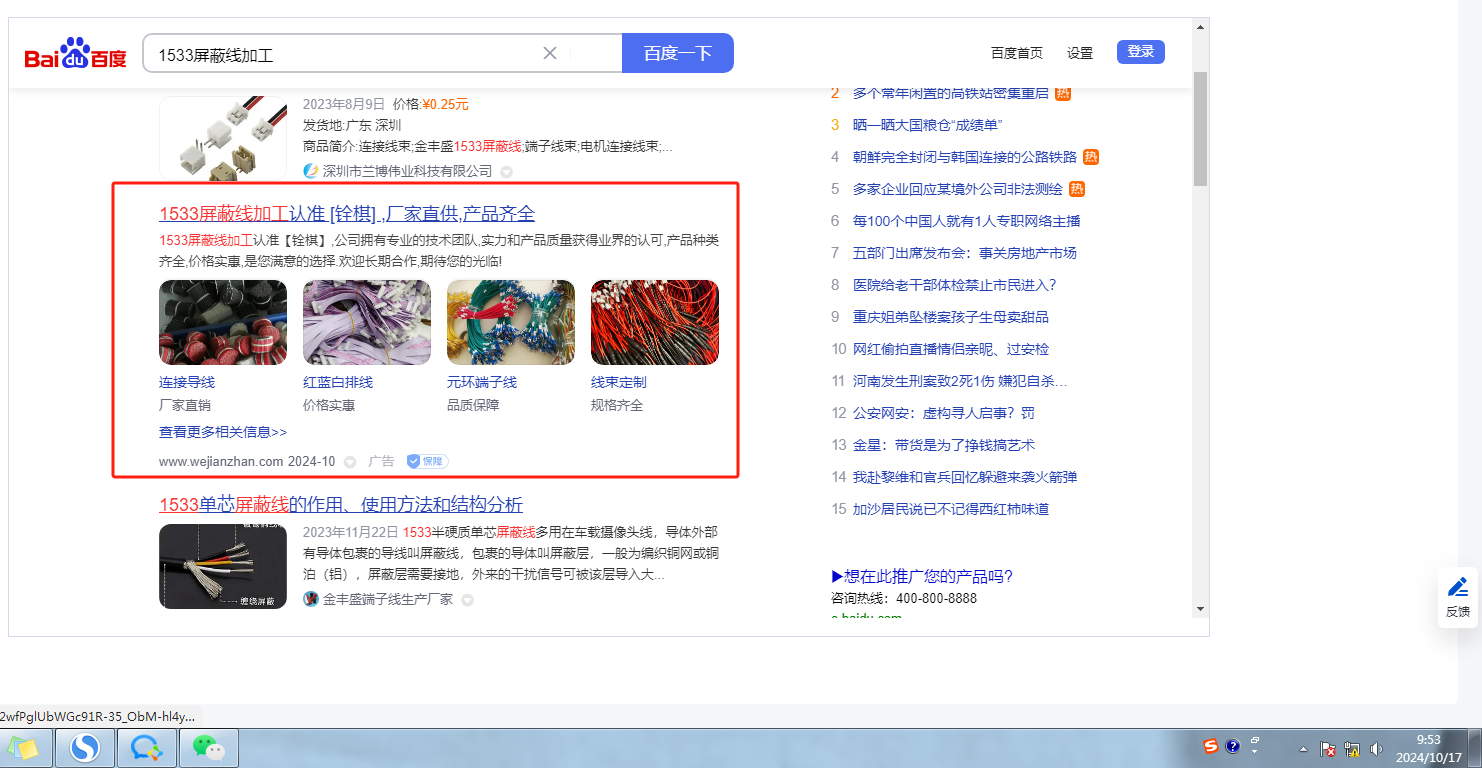Open hot topic 网红偷拍直播情侣亲昵、过安检
The width and height of the screenshot is (1482, 768).
tap(951, 349)
